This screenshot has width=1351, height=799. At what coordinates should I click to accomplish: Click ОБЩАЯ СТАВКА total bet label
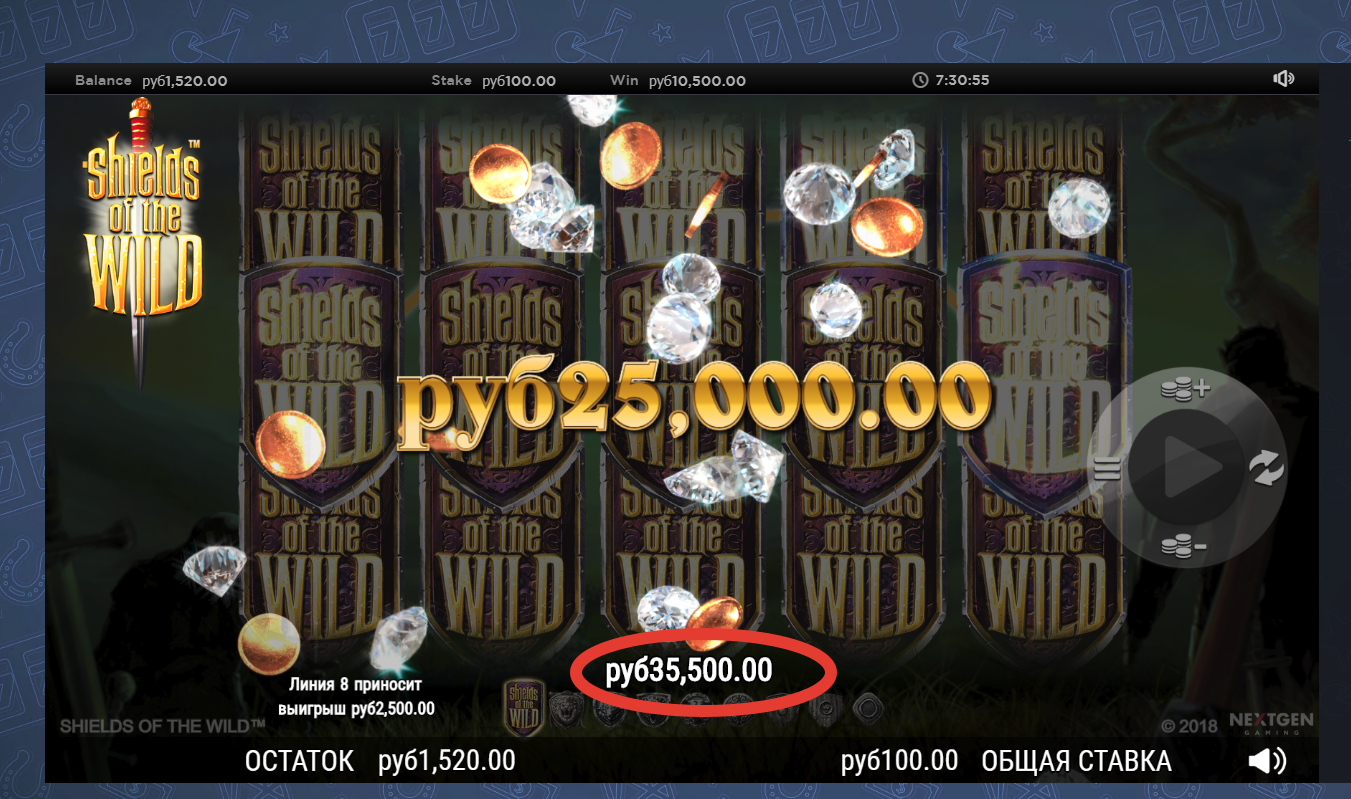pyautogui.click(x=1076, y=762)
